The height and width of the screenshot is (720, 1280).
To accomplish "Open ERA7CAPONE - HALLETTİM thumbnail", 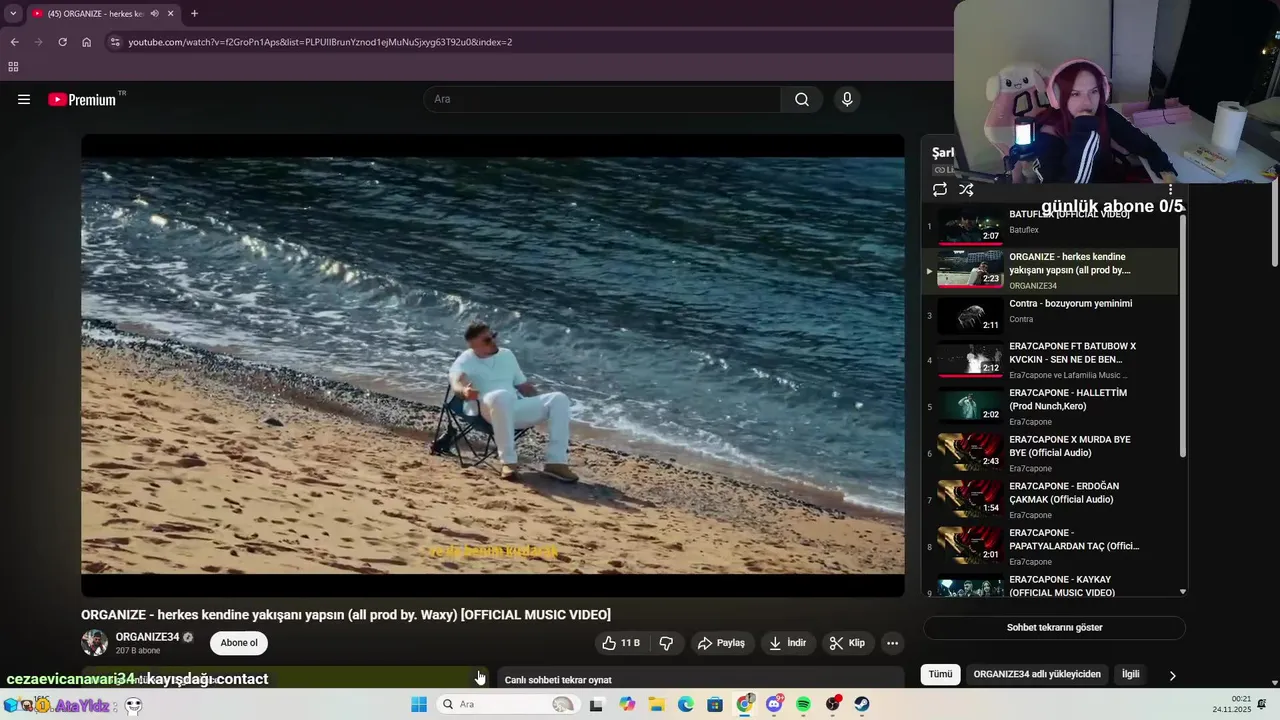I will tap(970, 405).
